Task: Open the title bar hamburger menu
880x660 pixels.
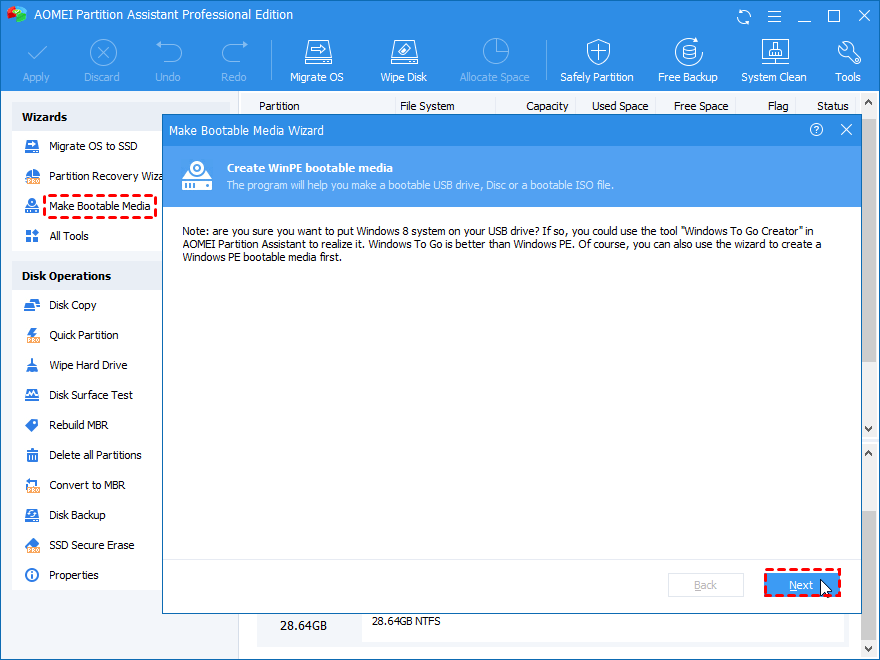Action: tap(772, 16)
